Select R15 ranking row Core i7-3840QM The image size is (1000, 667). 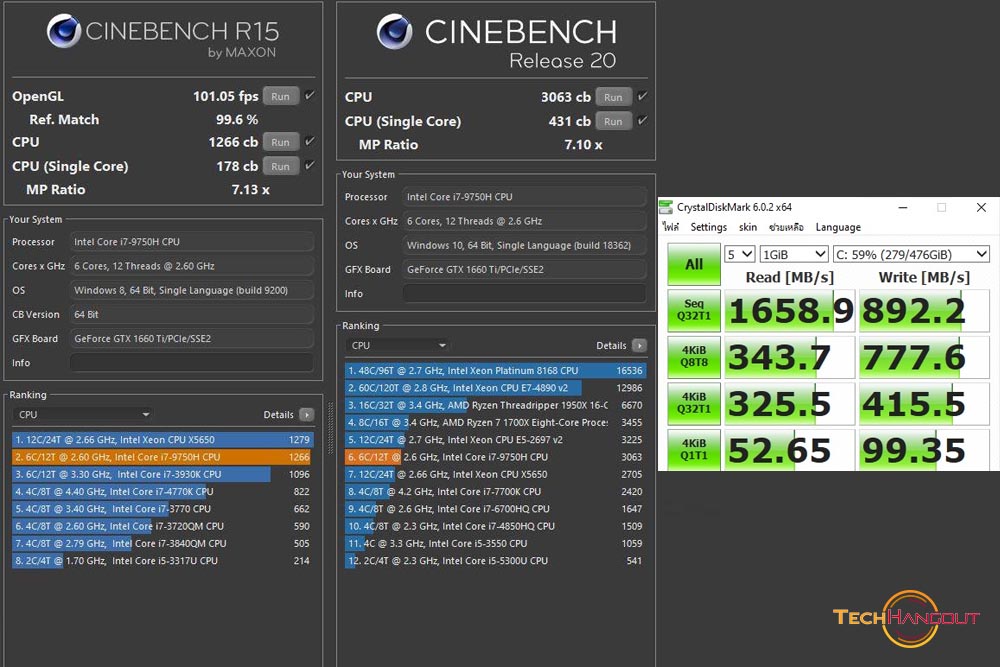[x=163, y=543]
